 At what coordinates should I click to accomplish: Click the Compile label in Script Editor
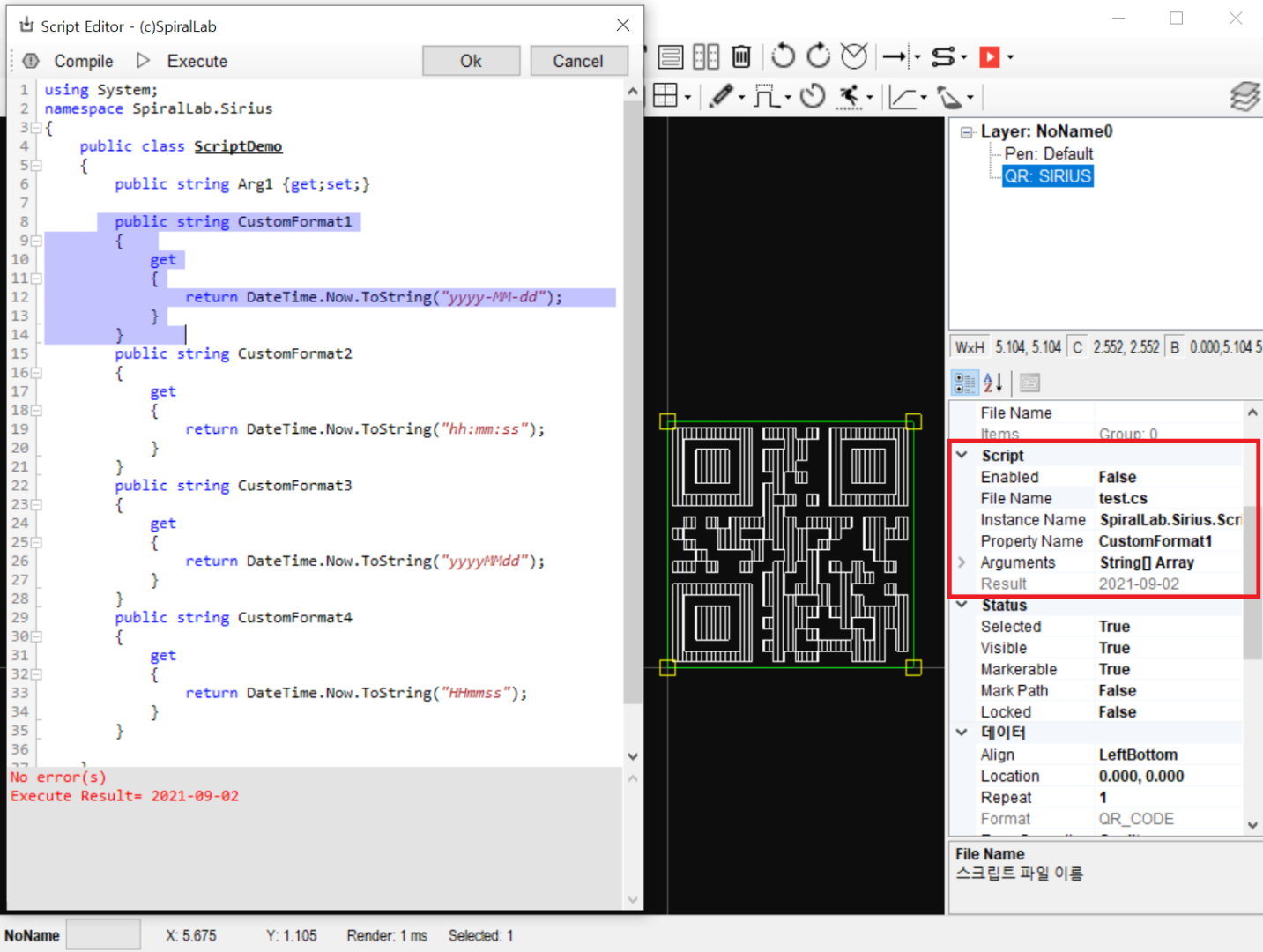point(84,61)
